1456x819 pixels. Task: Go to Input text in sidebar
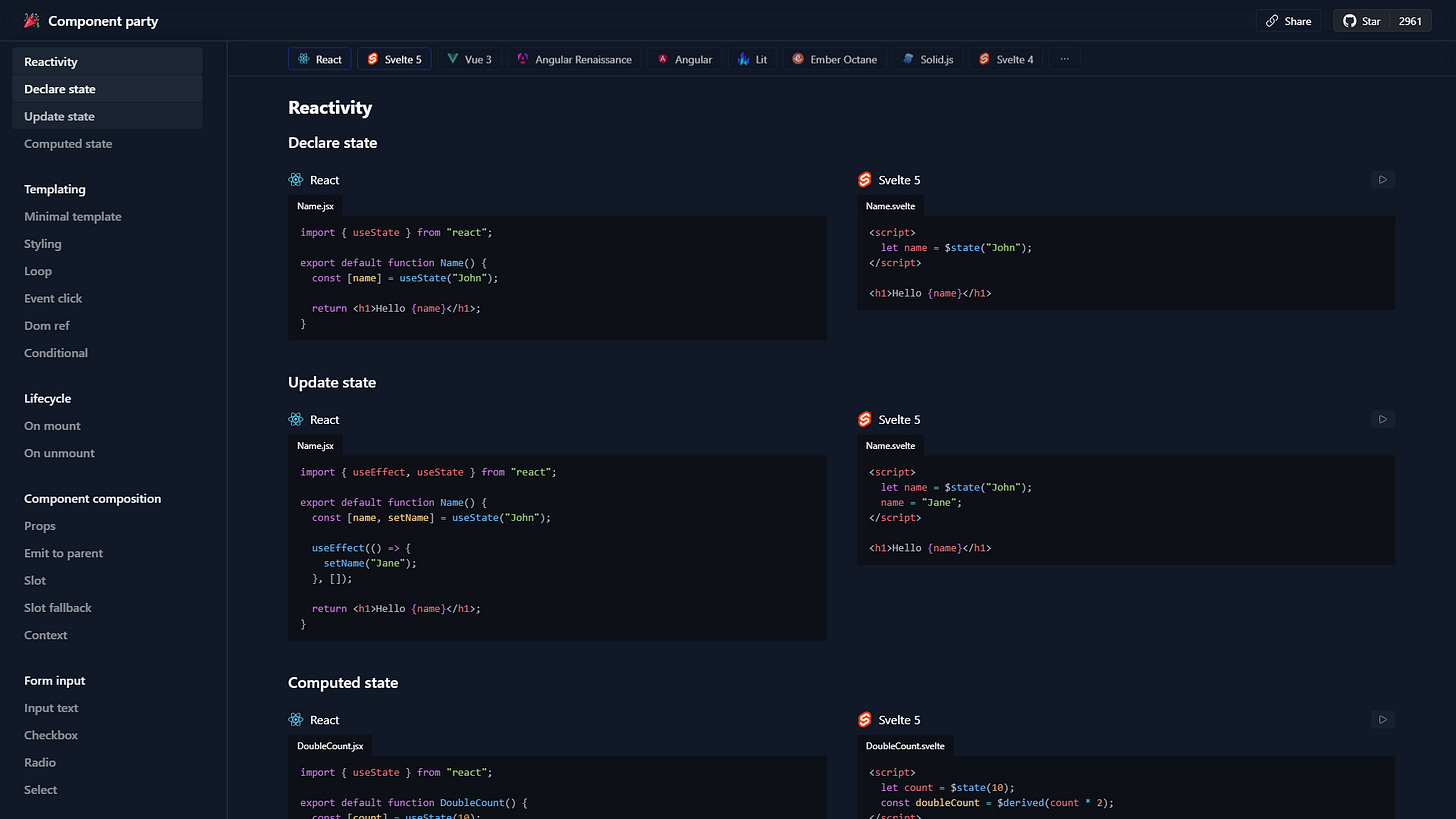coord(107,708)
